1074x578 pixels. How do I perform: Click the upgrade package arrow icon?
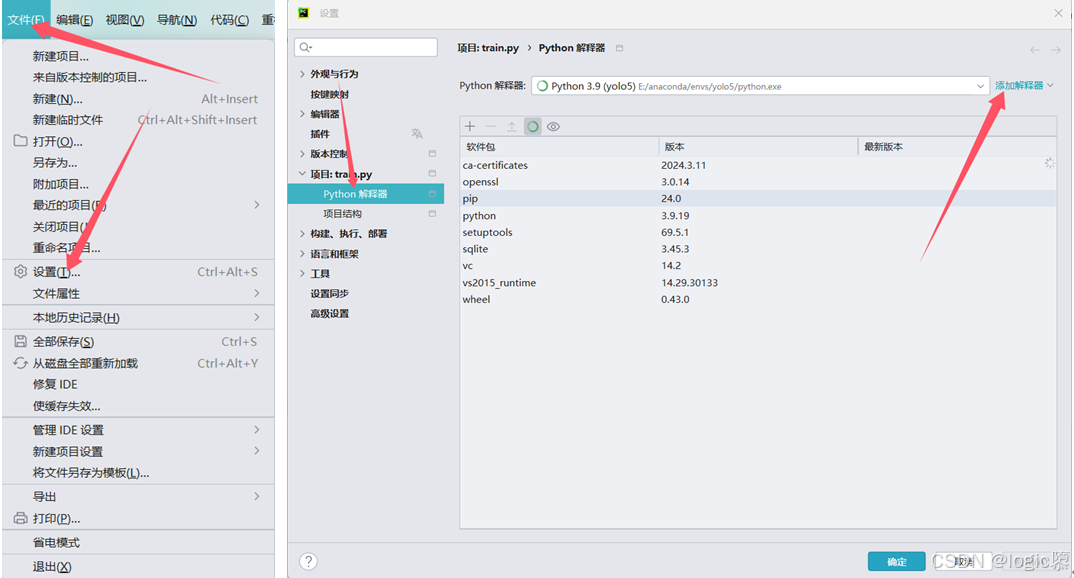coord(512,127)
